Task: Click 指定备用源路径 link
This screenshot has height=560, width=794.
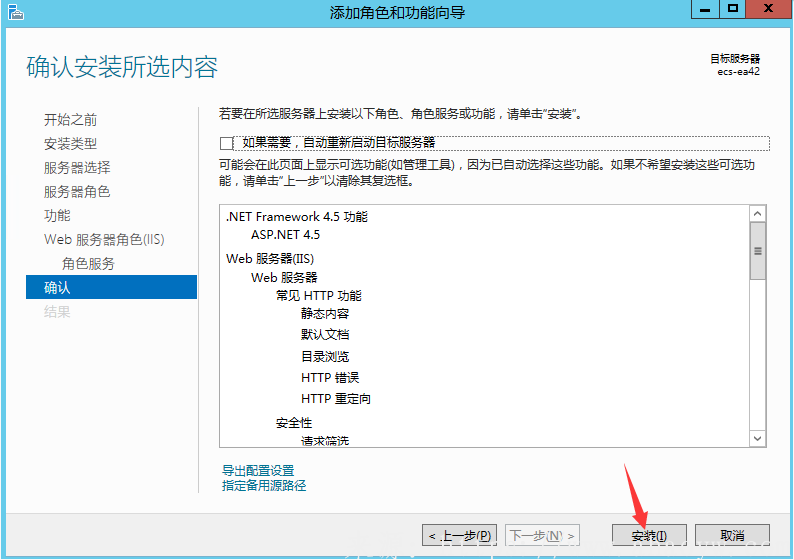Action: click(264, 486)
